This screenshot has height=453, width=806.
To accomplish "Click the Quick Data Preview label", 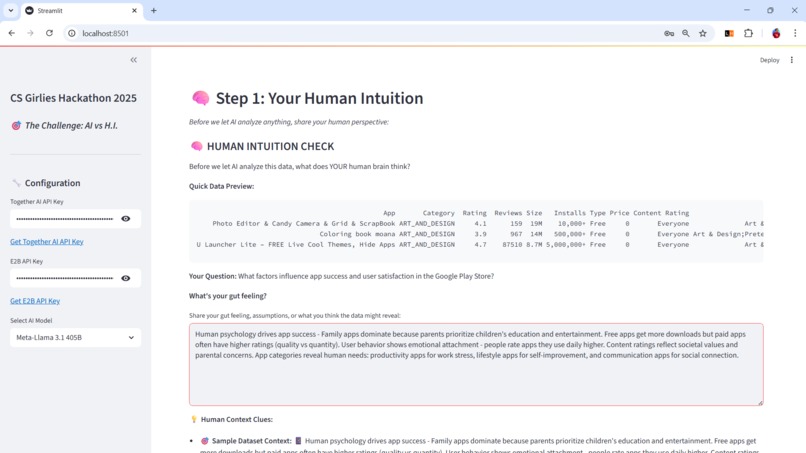I will pyautogui.click(x=222, y=186).
